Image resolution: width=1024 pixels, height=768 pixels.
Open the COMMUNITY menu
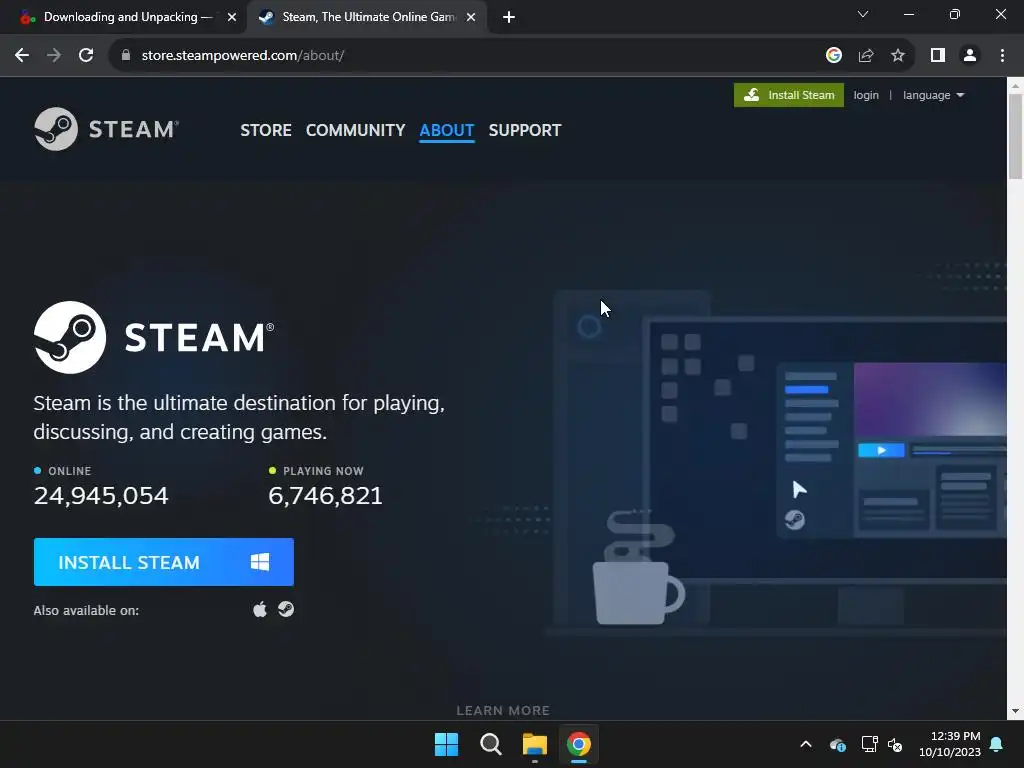[355, 131]
